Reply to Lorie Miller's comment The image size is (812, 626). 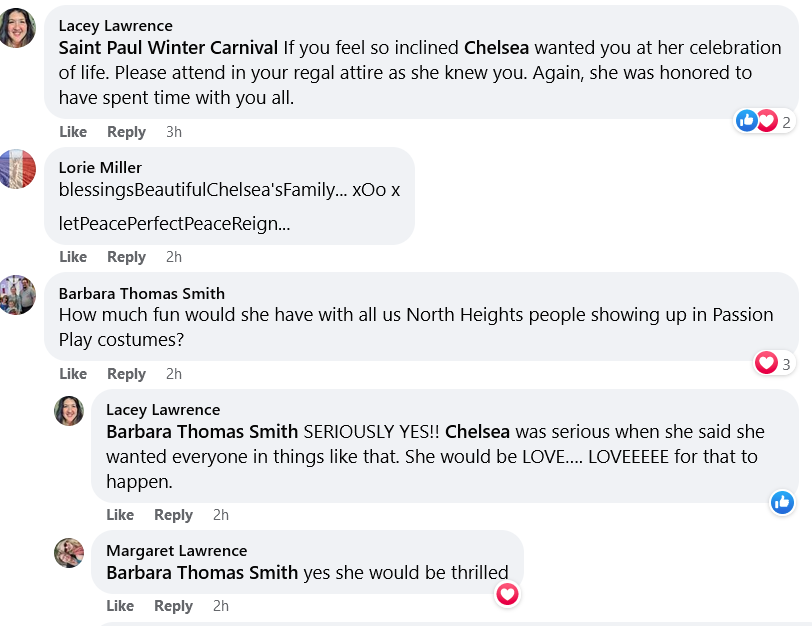coord(126,257)
